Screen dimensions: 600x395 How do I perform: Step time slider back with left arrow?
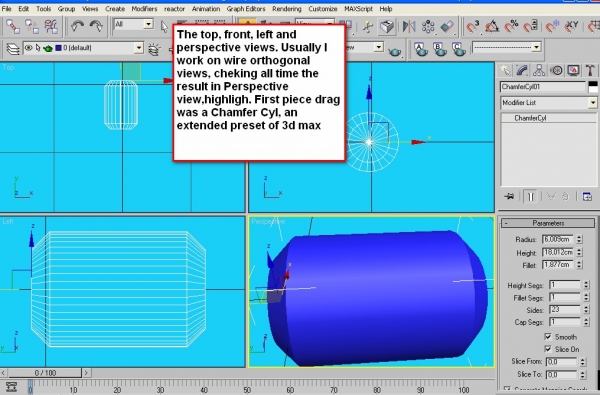(x=3, y=372)
